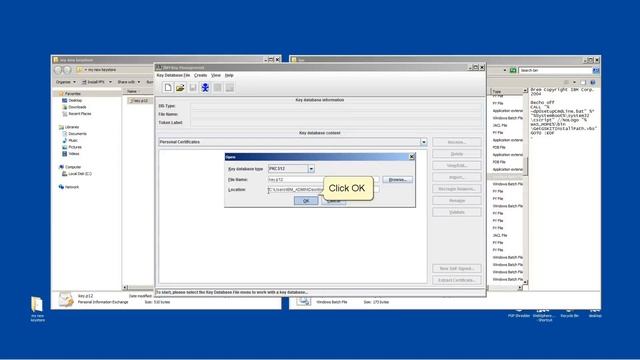Click the Delete button in Key Management
640x360 pixels.
click(457, 154)
